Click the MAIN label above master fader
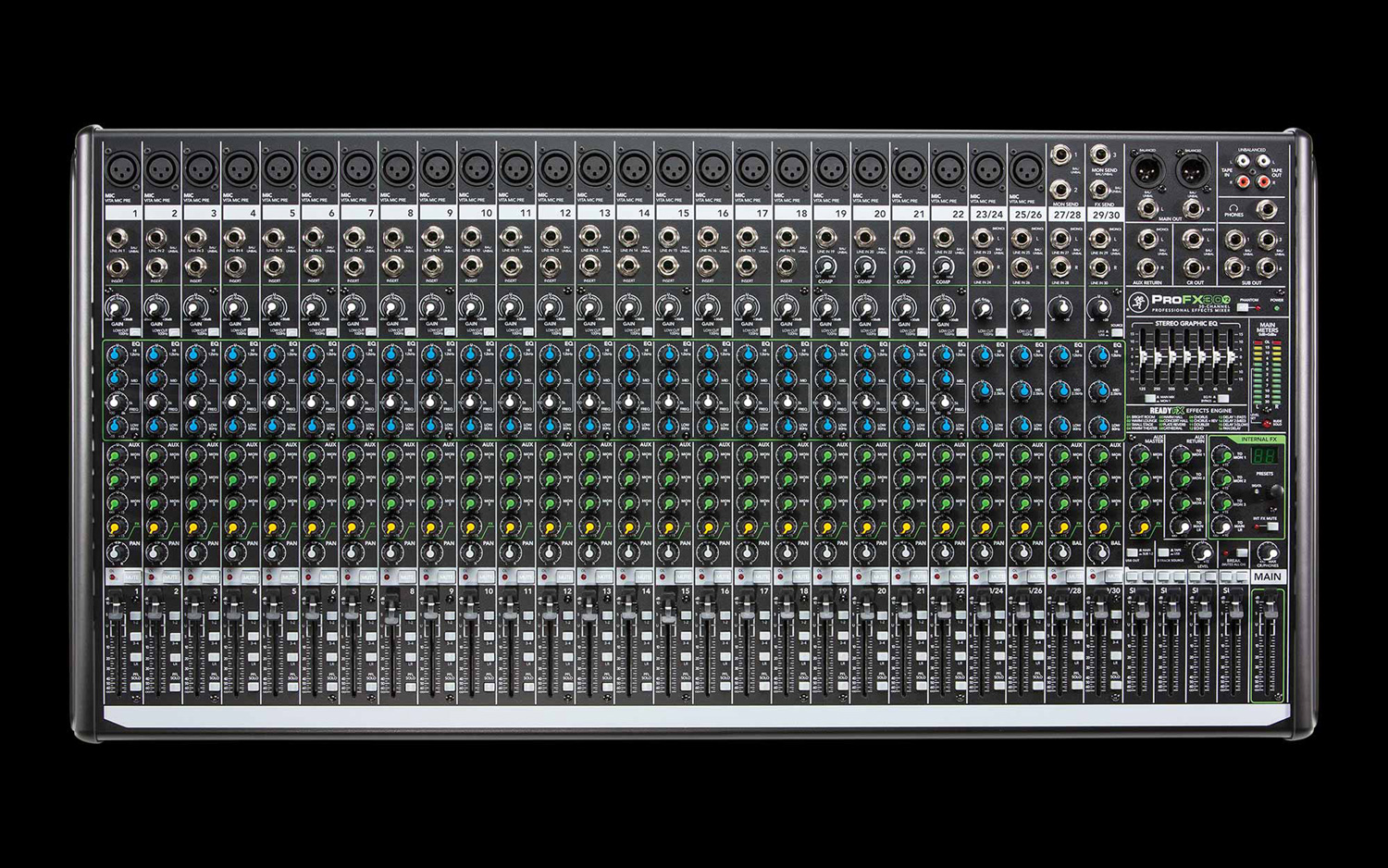The width and height of the screenshot is (1388, 868). click(1269, 577)
